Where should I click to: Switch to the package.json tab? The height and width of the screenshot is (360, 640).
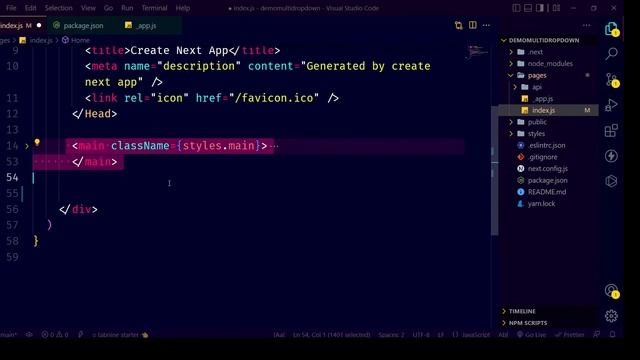click(x=83, y=25)
